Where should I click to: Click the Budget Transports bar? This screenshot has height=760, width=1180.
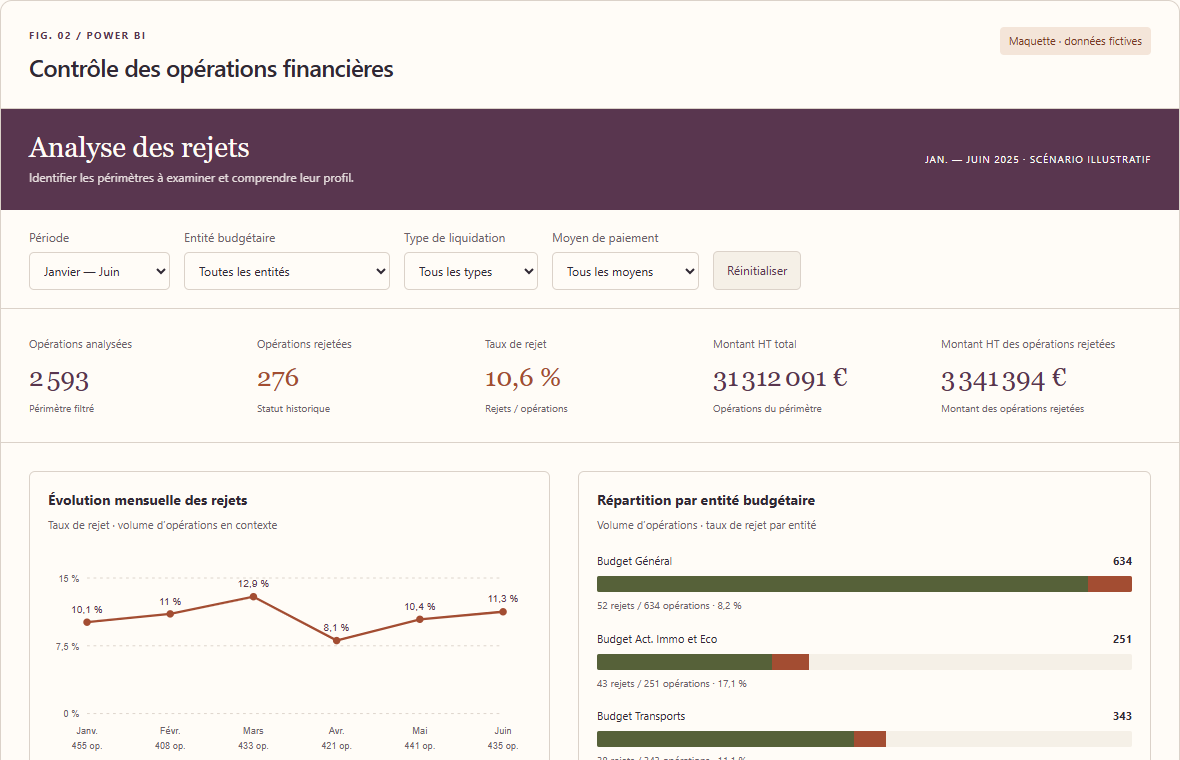click(x=864, y=739)
